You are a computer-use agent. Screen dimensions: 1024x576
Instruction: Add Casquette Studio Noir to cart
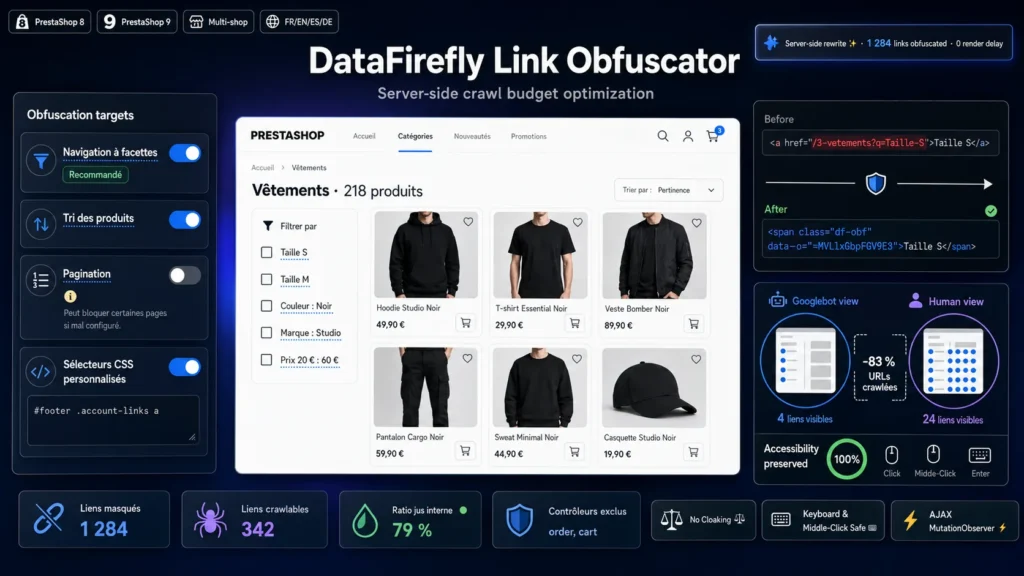tap(693, 452)
